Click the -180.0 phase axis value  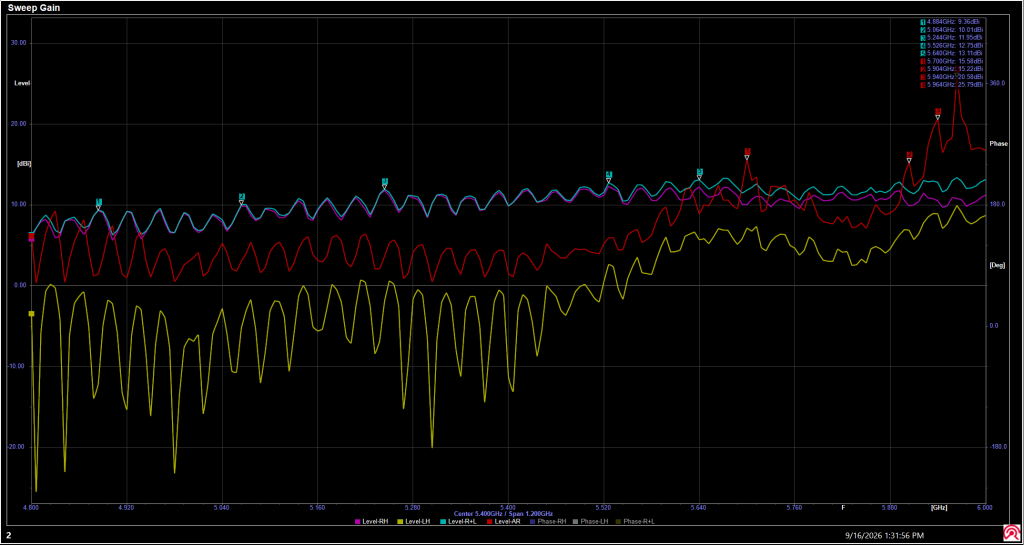997,447
